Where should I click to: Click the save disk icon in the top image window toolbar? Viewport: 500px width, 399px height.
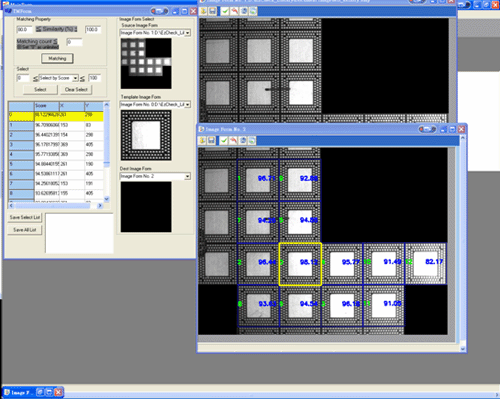click(x=212, y=11)
